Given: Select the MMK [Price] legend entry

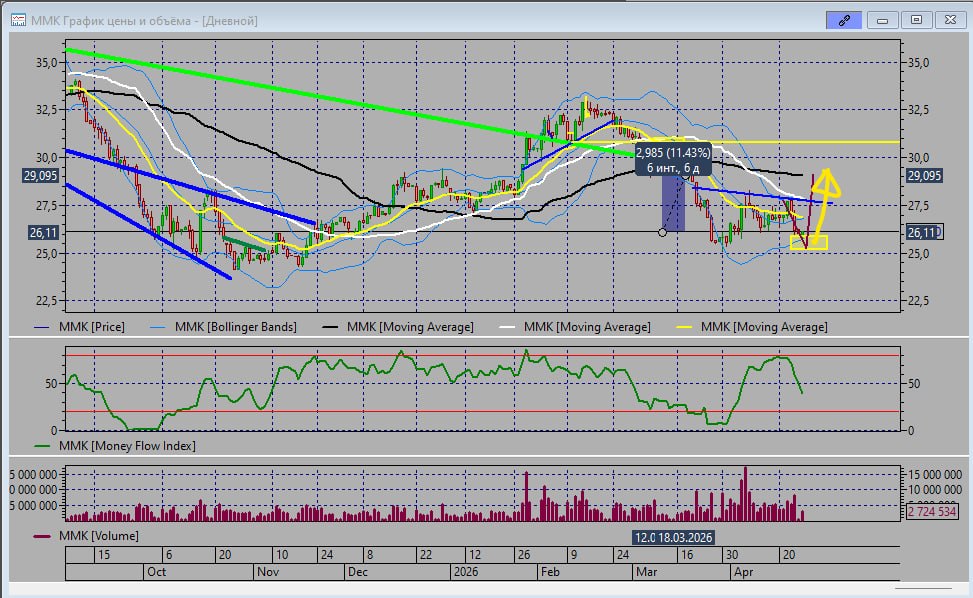Looking at the screenshot, I should pyautogui.click(x=80, y=327).
